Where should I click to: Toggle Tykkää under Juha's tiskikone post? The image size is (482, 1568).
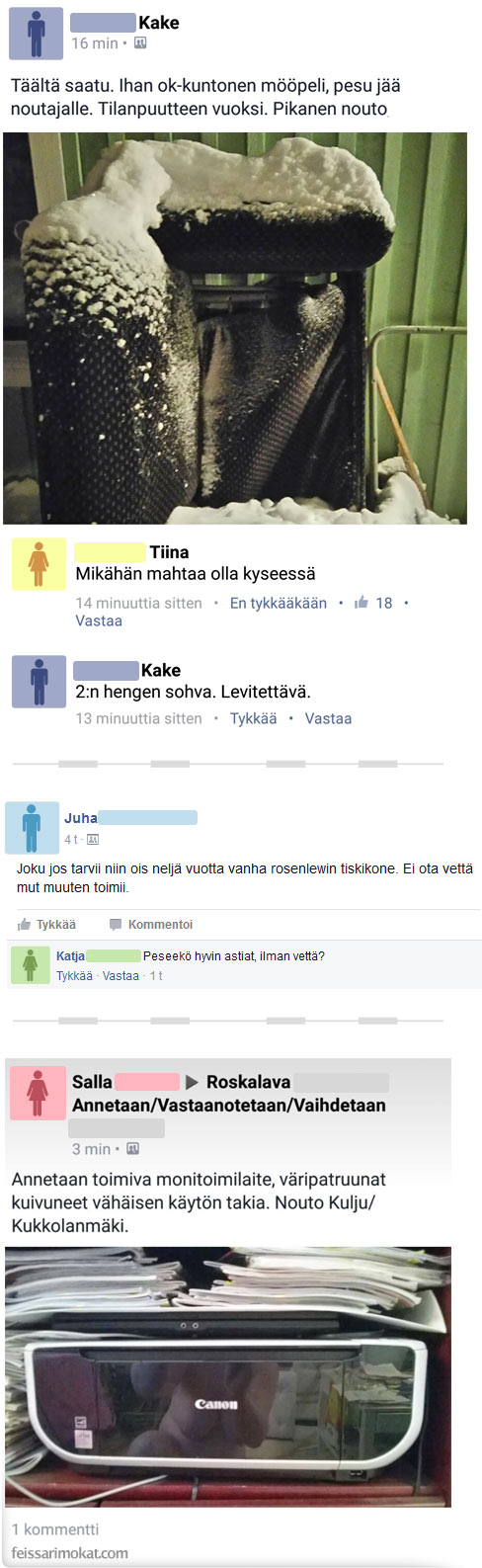(46, 925)
